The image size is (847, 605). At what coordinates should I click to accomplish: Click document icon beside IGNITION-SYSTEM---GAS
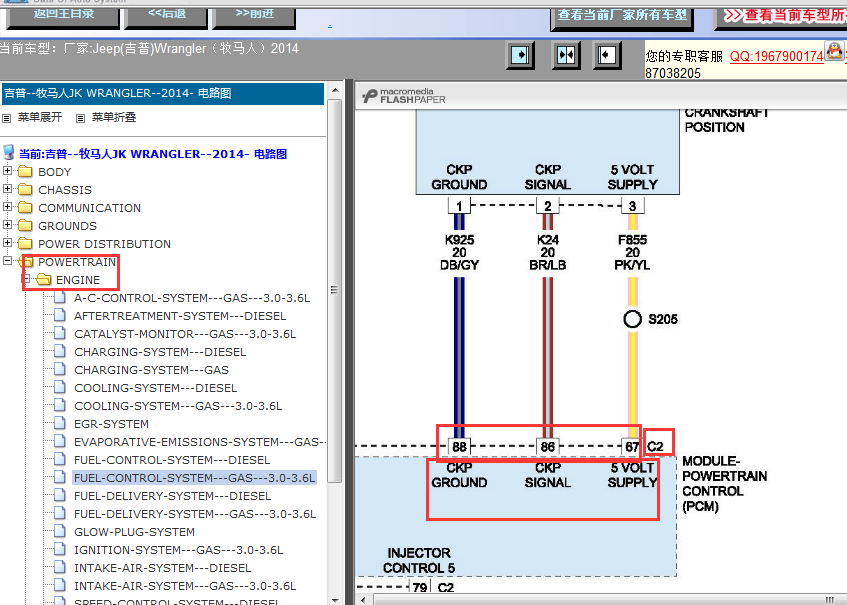(x=60, y=549)
